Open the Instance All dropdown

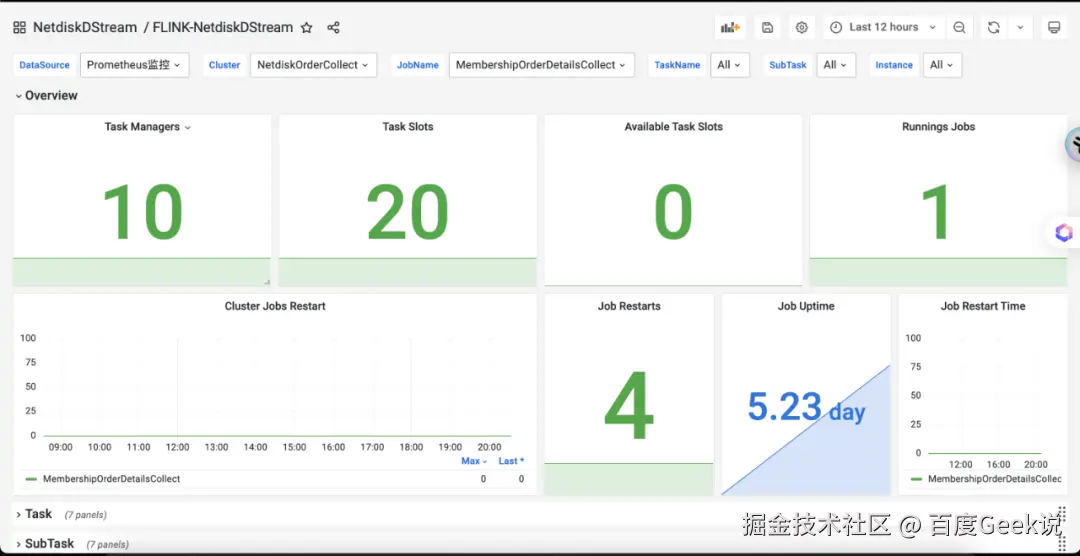click(x=942, y=65)
